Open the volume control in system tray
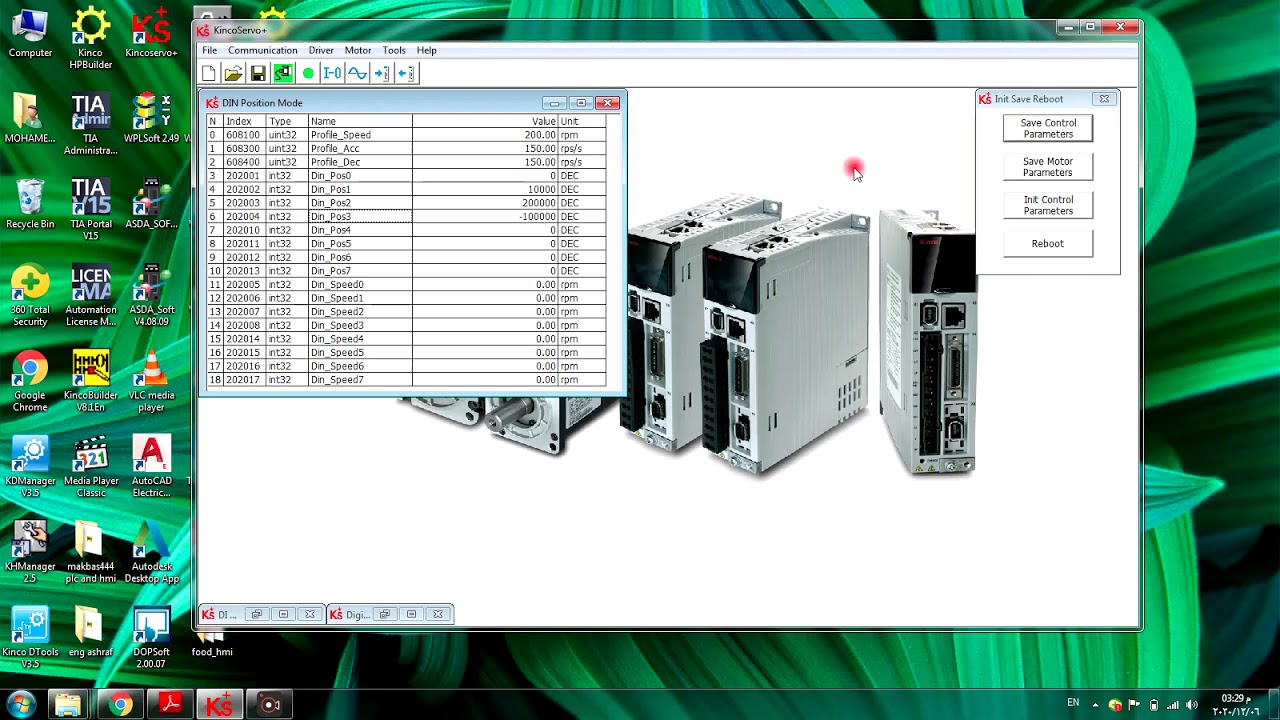This screenshot has width=1280, height=720. (1191, 705)
